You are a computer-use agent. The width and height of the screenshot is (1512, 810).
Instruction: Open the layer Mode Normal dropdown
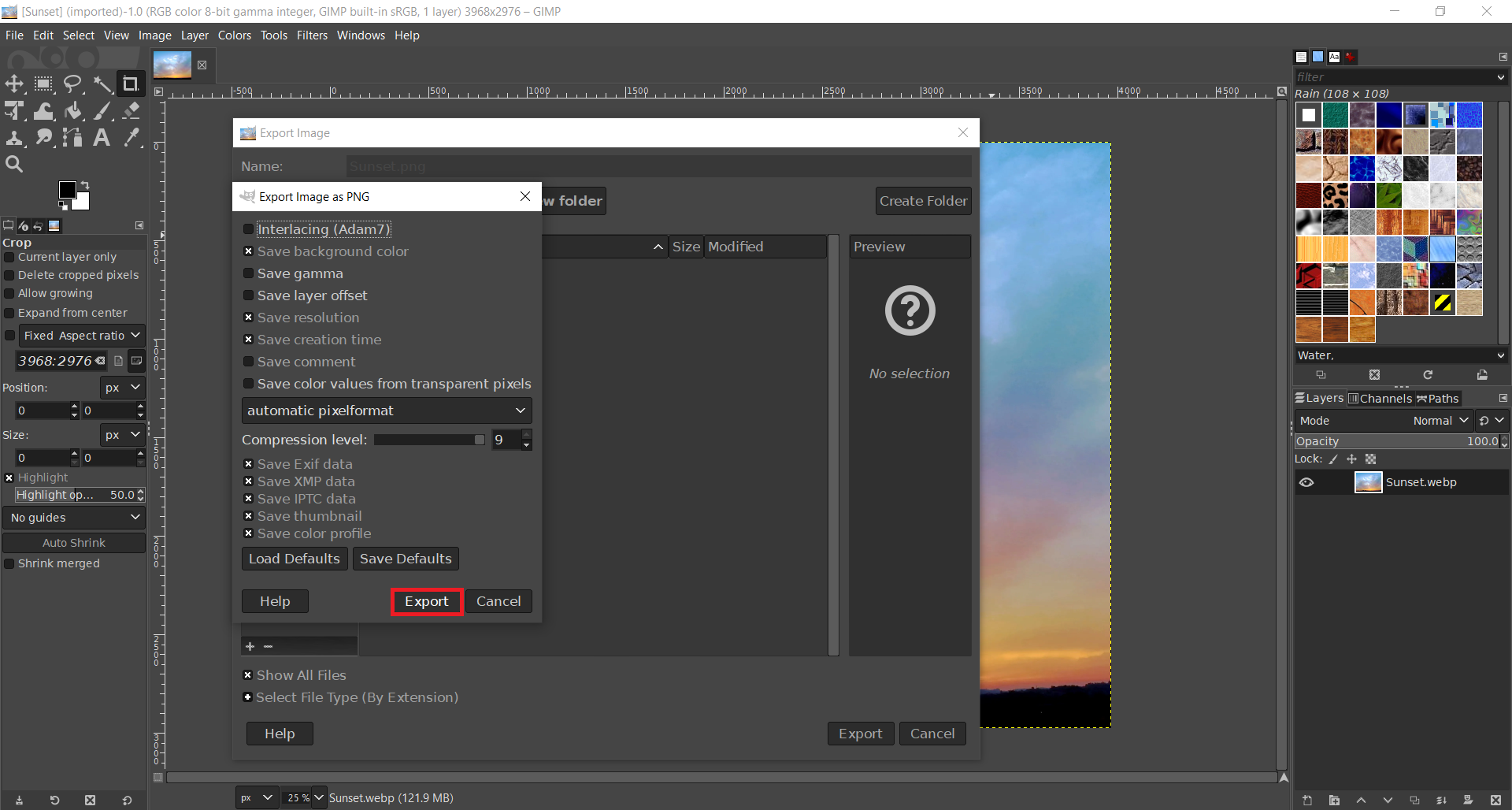pos(1440,421)
